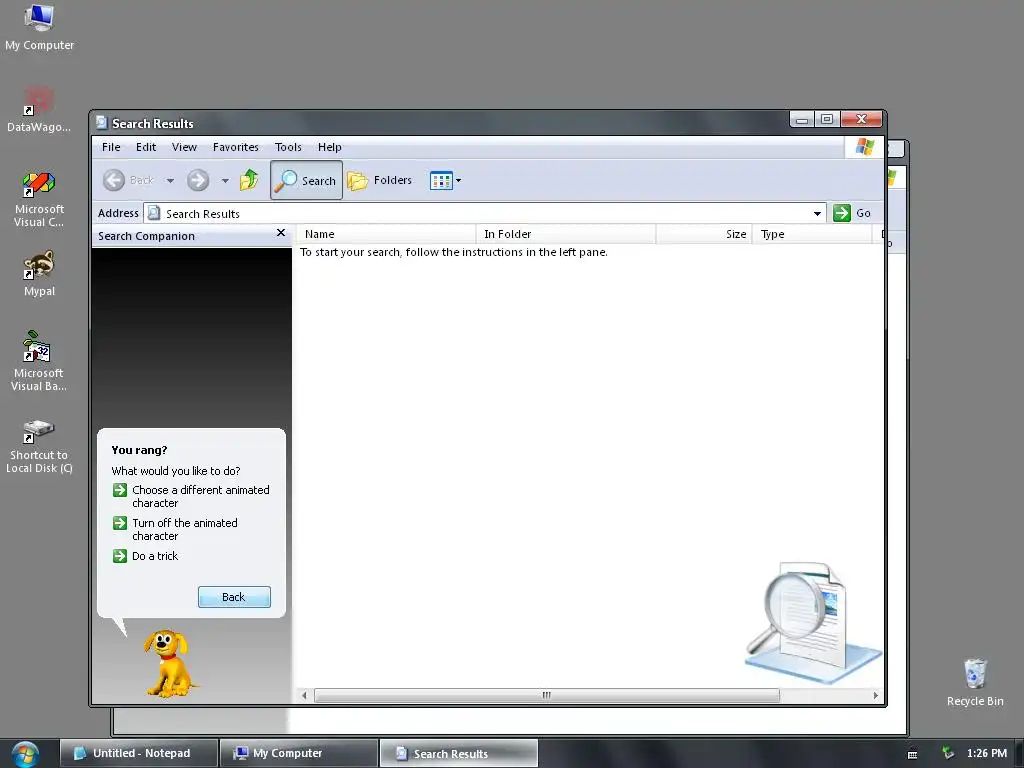The image size is (1024, 768).
Task: Go up one folder level icon
Action: tap(249, 180)
